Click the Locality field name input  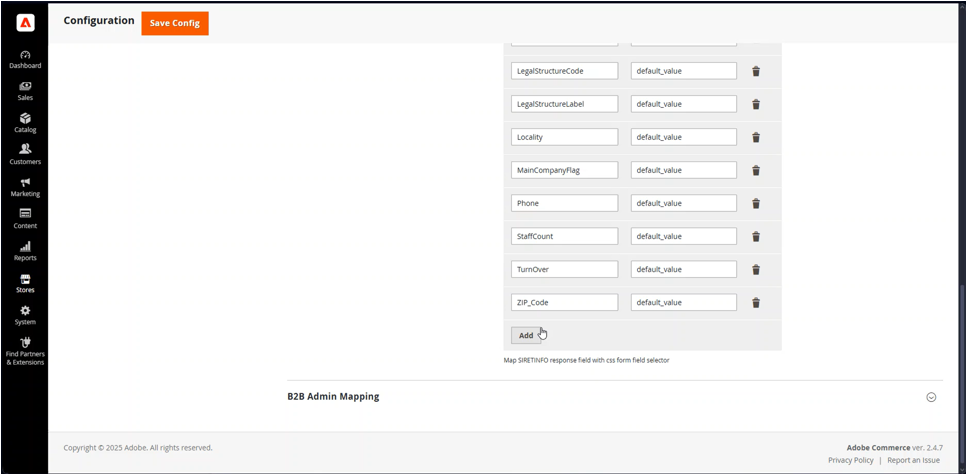(x=564, y=137)
